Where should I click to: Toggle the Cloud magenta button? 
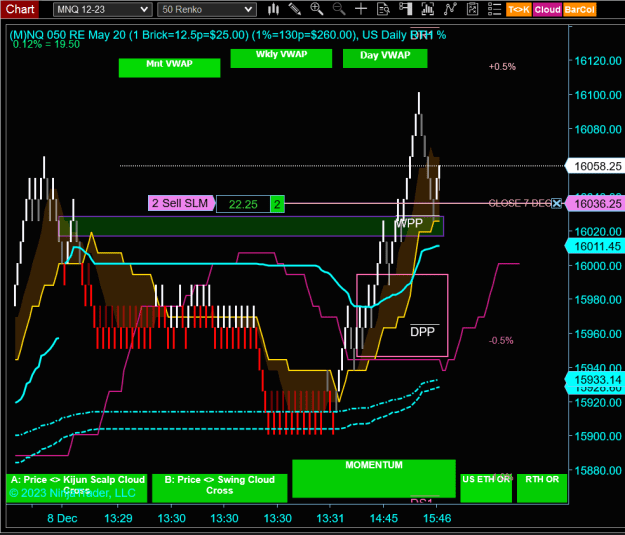pos(547,10)
